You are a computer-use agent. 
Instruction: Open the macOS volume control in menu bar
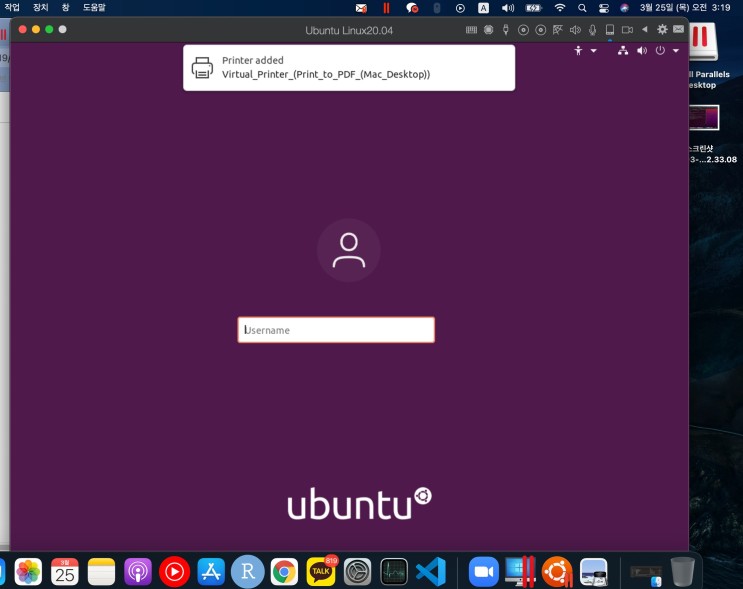(x=508, y=8)
